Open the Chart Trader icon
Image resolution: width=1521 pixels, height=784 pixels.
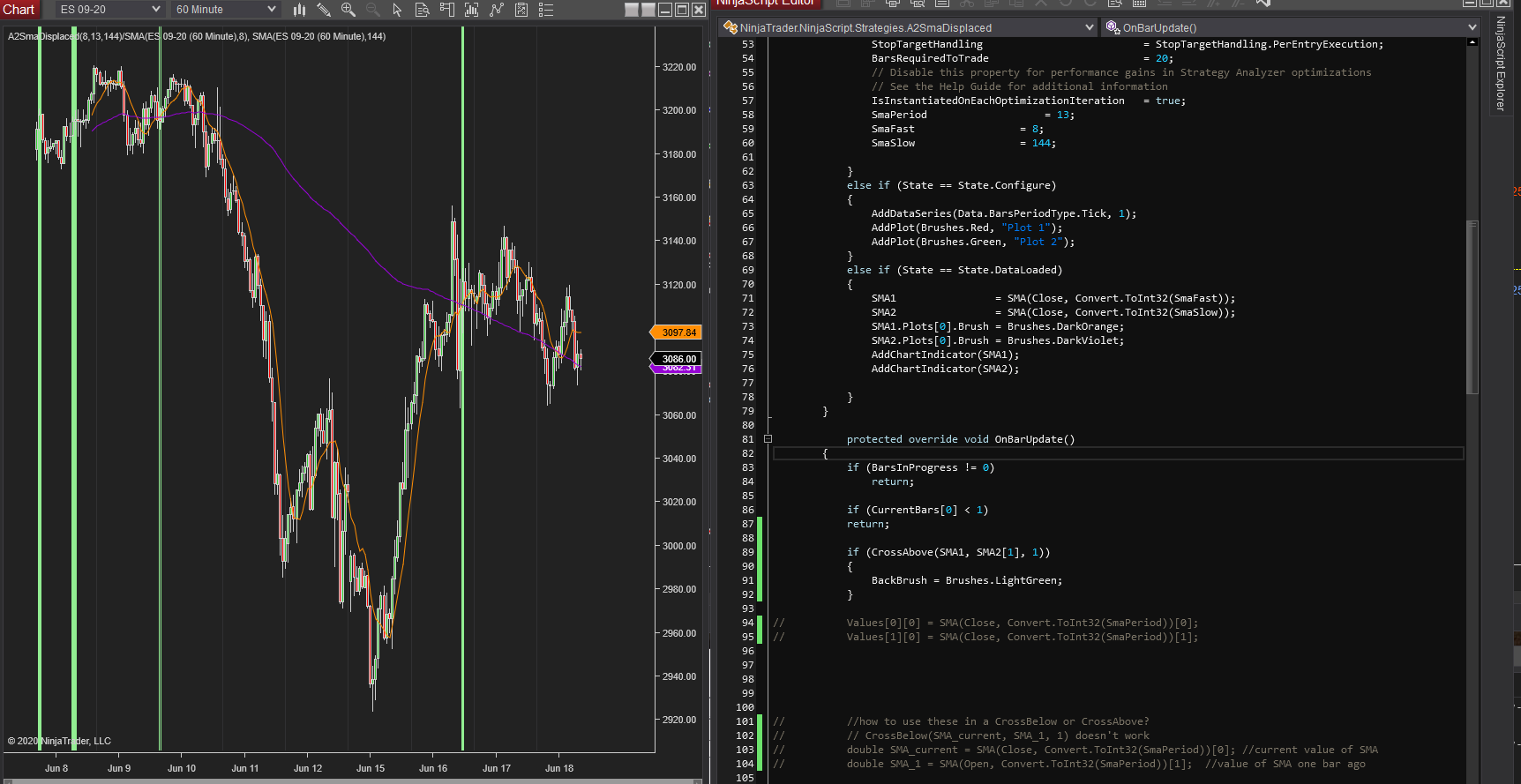446,10
